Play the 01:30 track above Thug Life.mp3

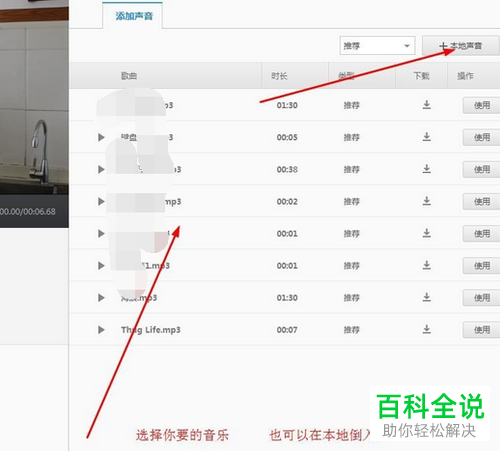click(x=101, y=298)
